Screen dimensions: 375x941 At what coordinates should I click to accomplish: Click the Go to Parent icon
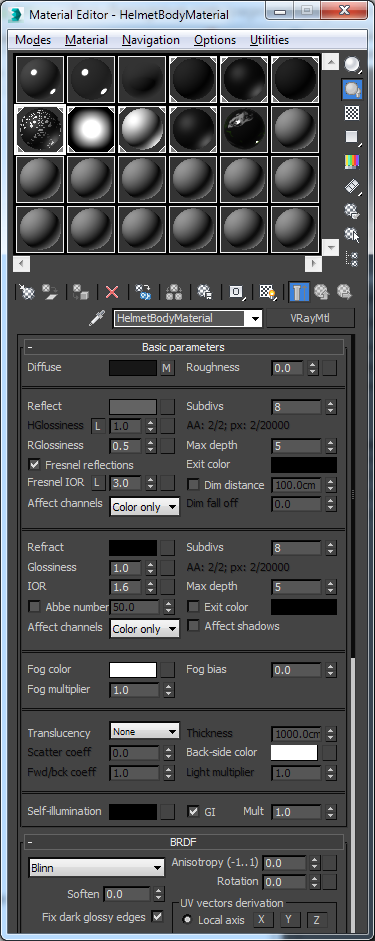(321, 292)
